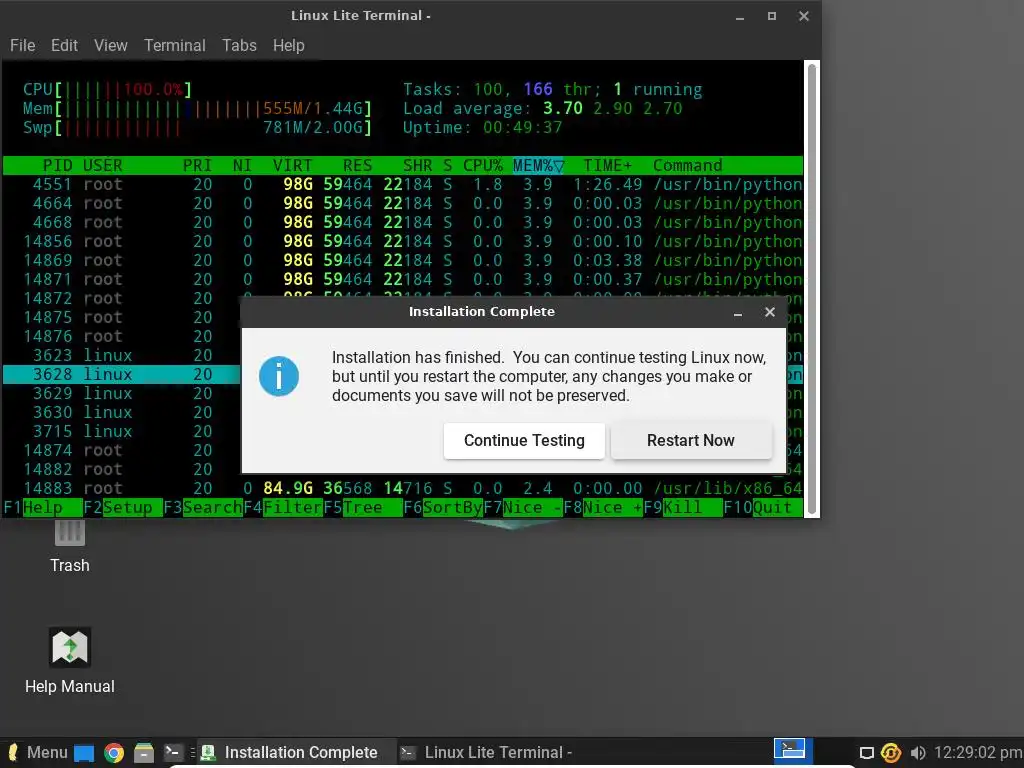Open the Tabs menu in terminal
Screen dimensions: 1024x768
[239, 45]
